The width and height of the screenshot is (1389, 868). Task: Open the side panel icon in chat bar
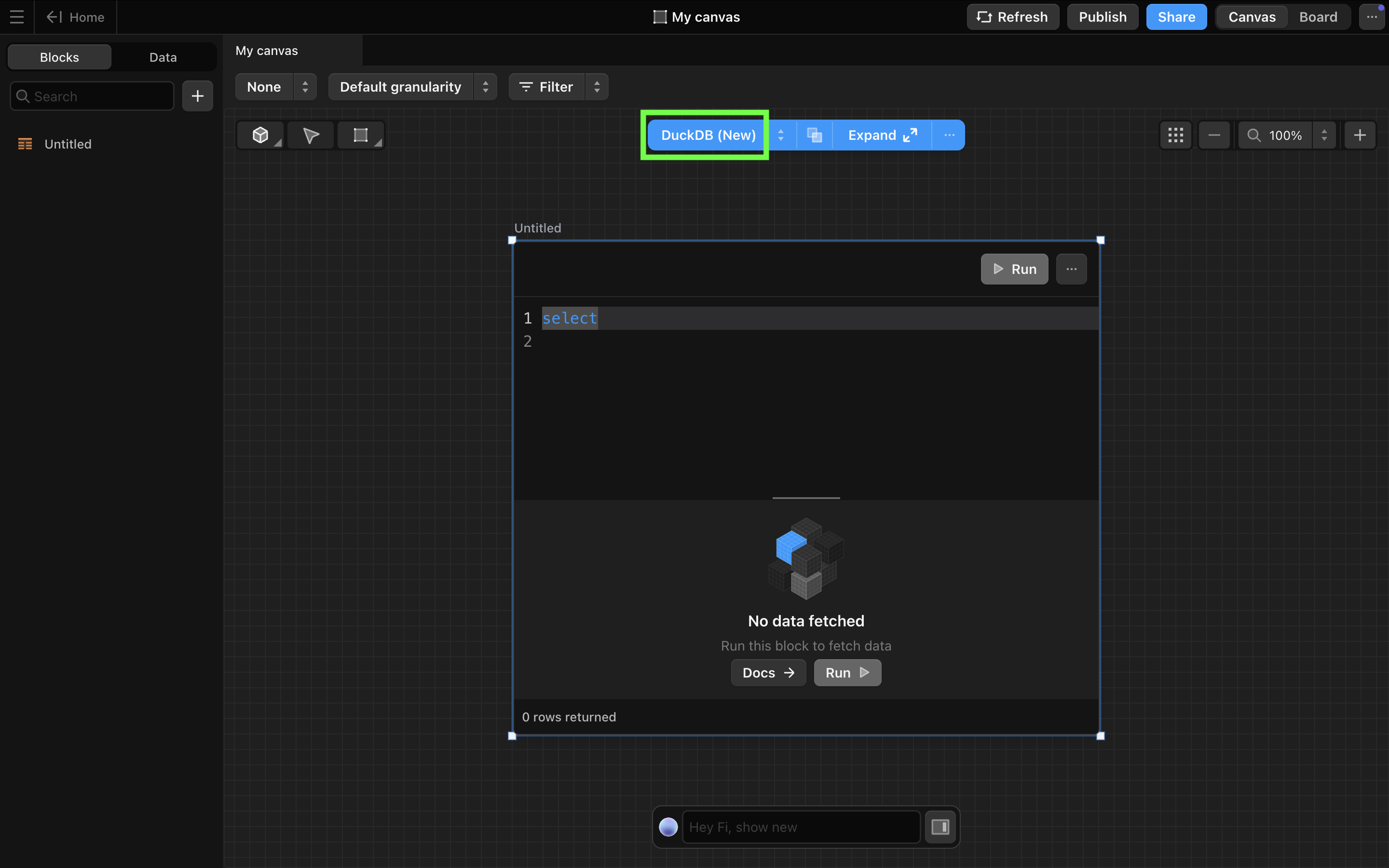click(x=940, y=827)
